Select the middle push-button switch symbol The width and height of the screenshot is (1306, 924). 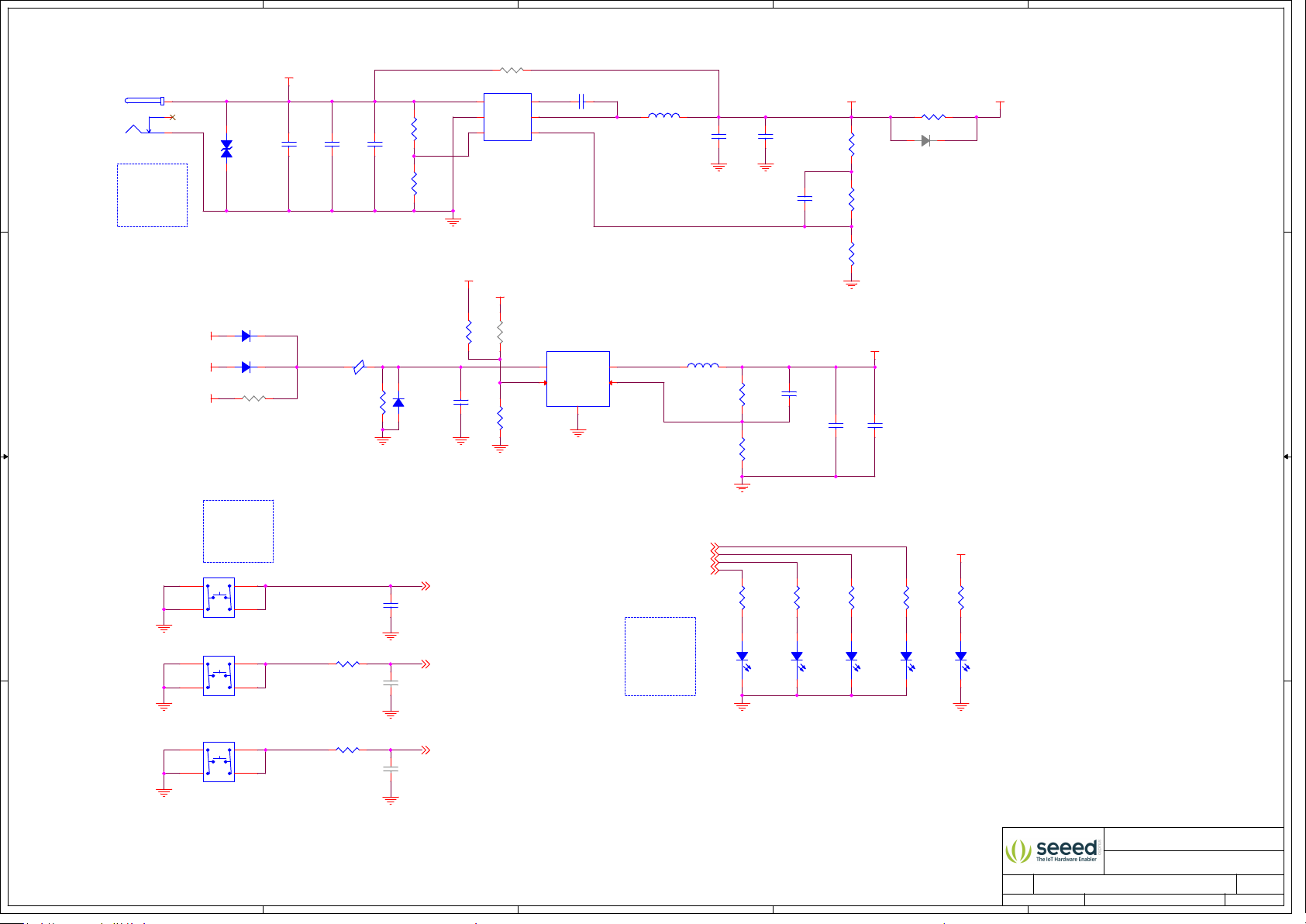pyautogui.click(x=219, y=676)
